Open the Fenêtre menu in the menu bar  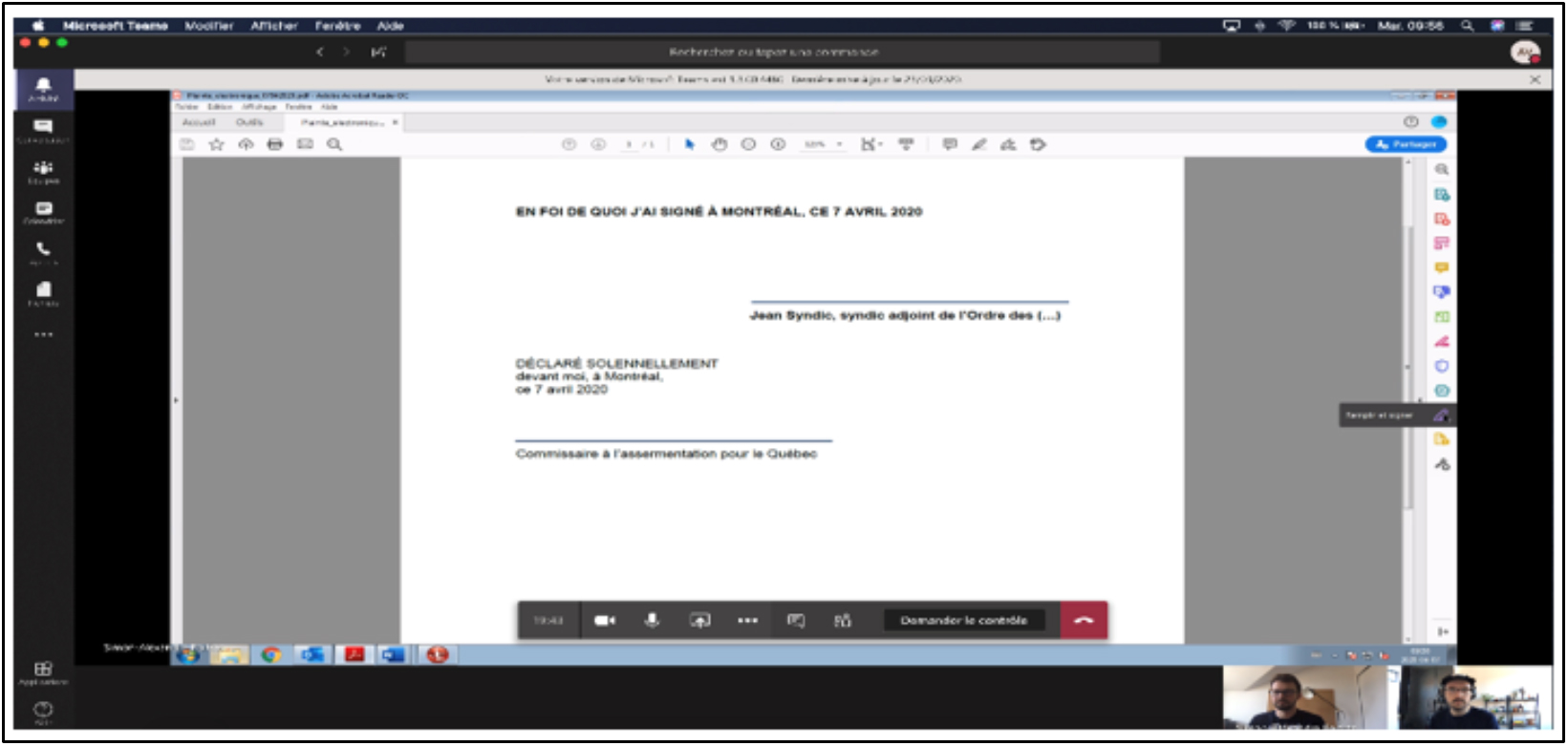(337, 26)
